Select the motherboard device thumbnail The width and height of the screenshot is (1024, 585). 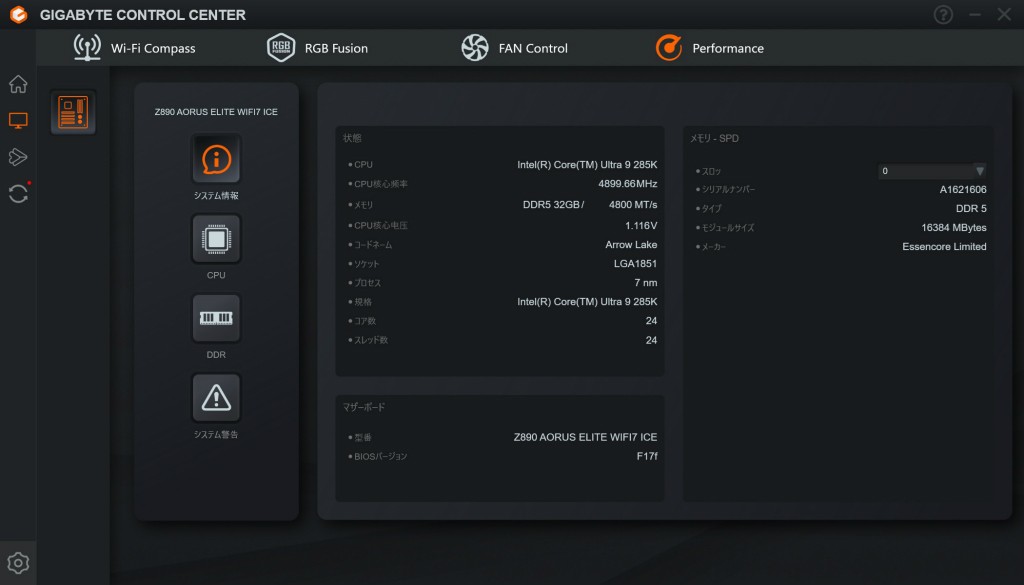[74, 112]
